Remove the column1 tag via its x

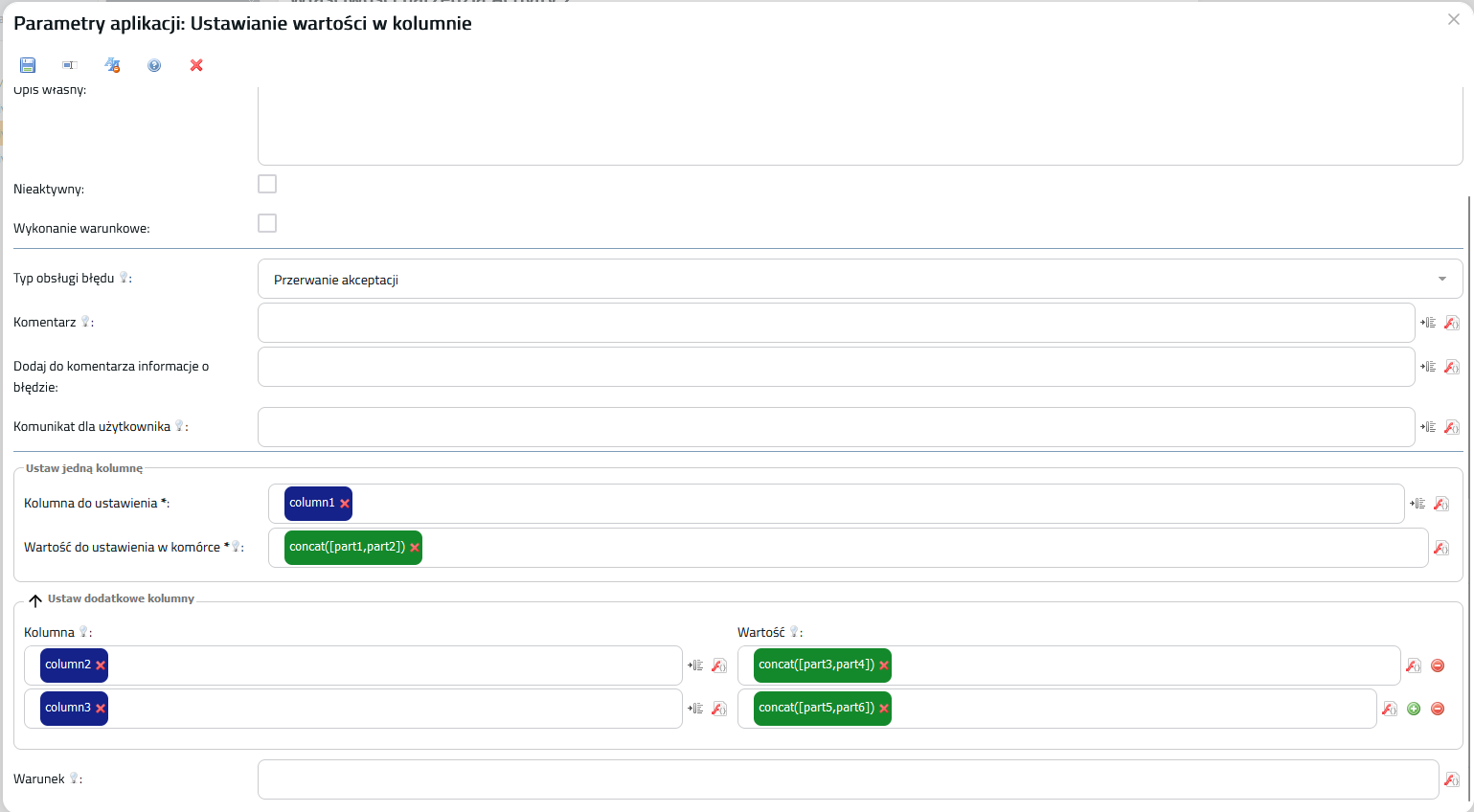345,504
